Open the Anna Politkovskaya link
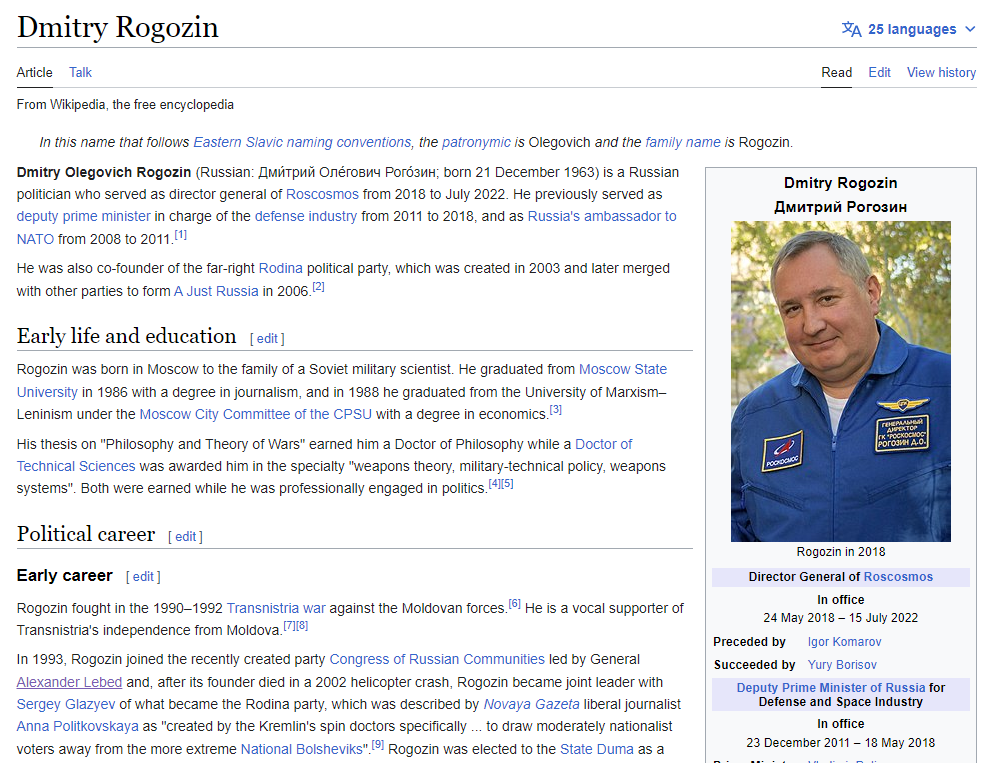Viewport: 989px width, 763px height. (78, 726)
